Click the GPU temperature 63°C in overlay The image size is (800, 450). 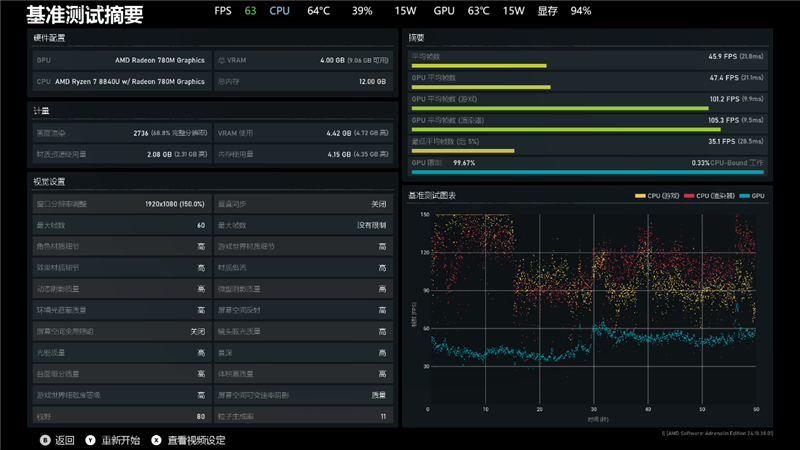[x=479, y=11]
